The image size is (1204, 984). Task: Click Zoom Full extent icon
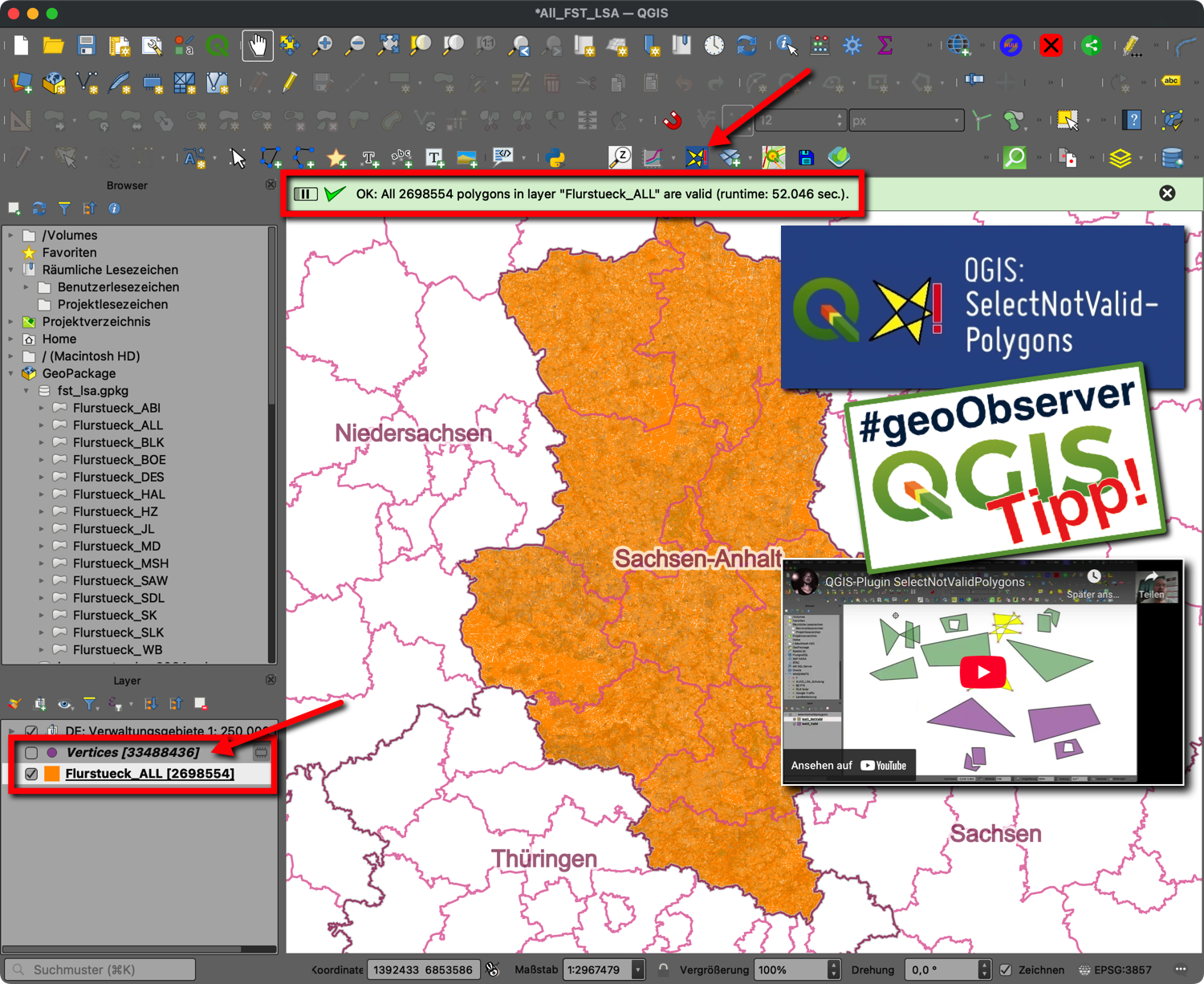click(x=388, y=45)
